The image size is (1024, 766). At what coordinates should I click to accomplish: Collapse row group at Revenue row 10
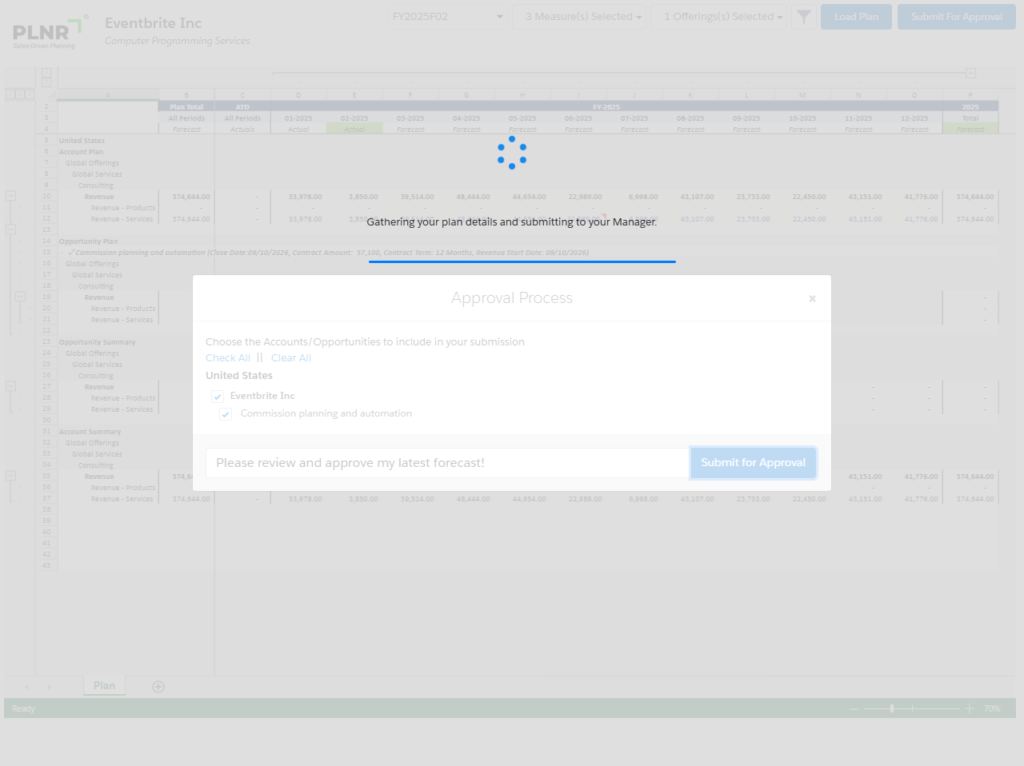click(10, 196)
